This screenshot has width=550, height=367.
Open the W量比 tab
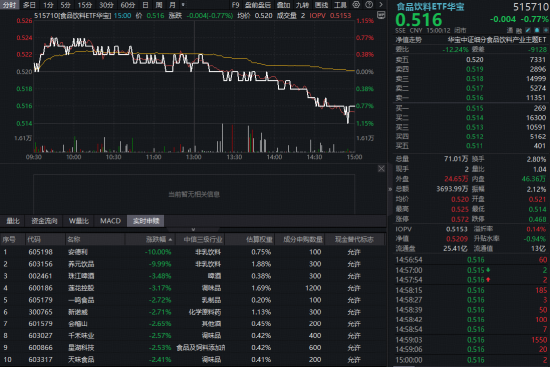pos(79,221)
